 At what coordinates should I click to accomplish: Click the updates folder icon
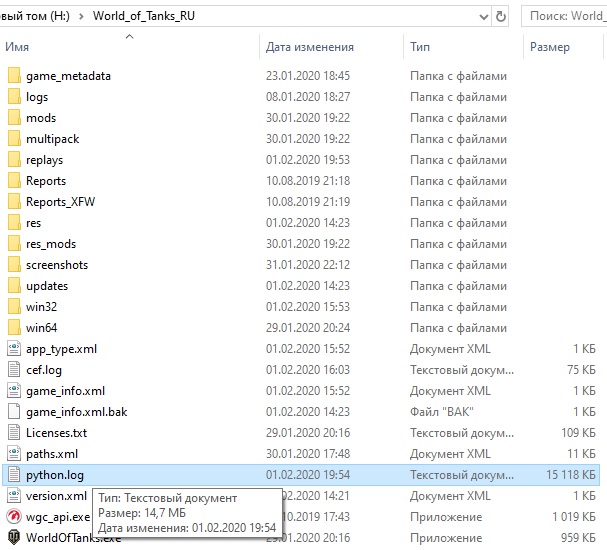pos(14,285)
